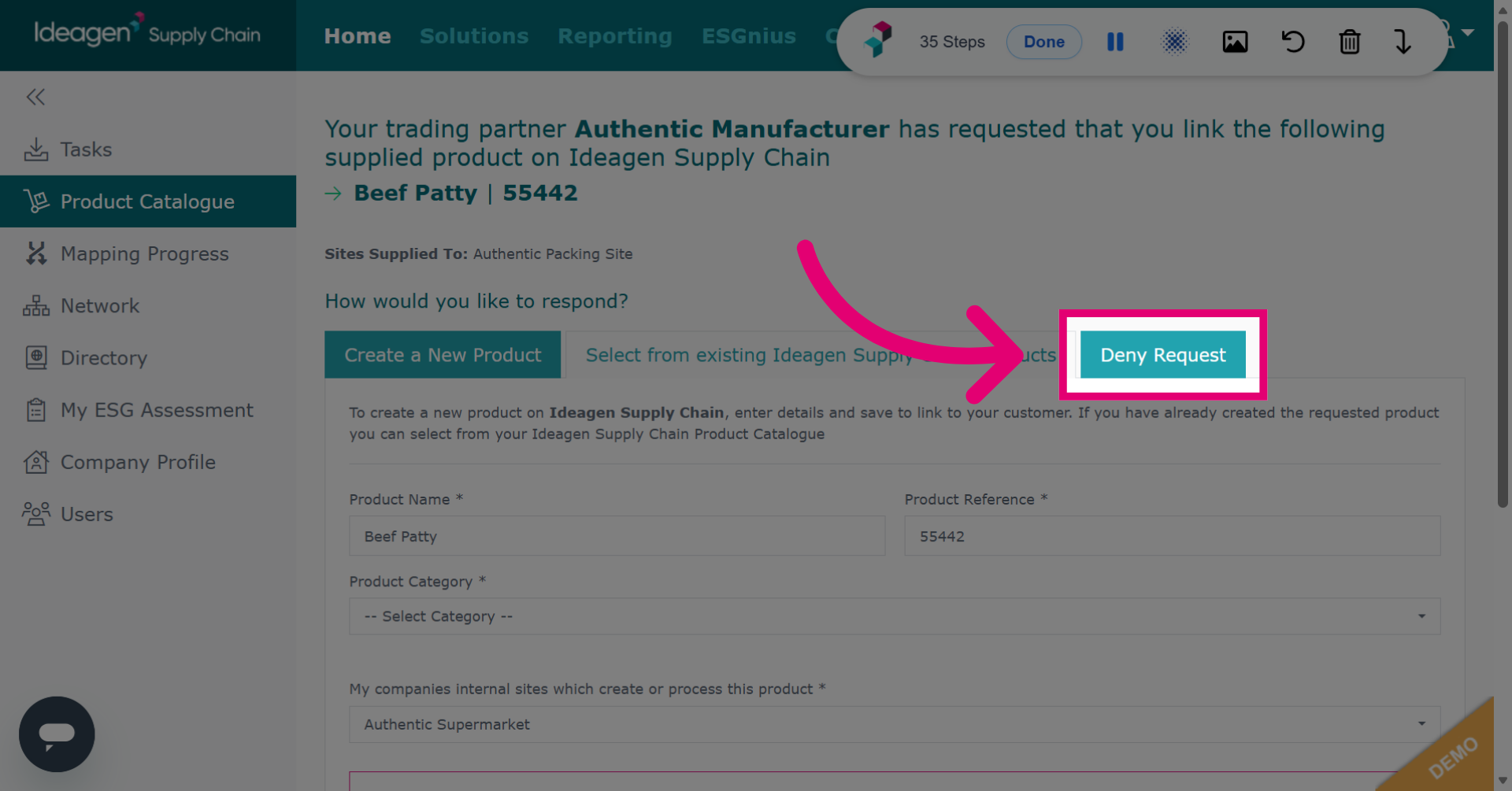
Task: Click the Company Profile house icon
Action: (36, 462)
